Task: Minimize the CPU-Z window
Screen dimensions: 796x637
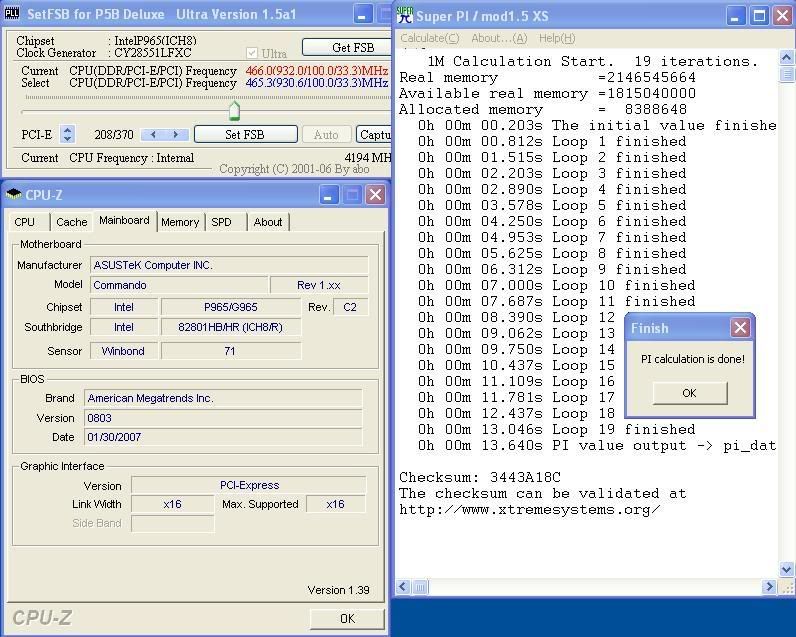Action: [x=328, y=194]
